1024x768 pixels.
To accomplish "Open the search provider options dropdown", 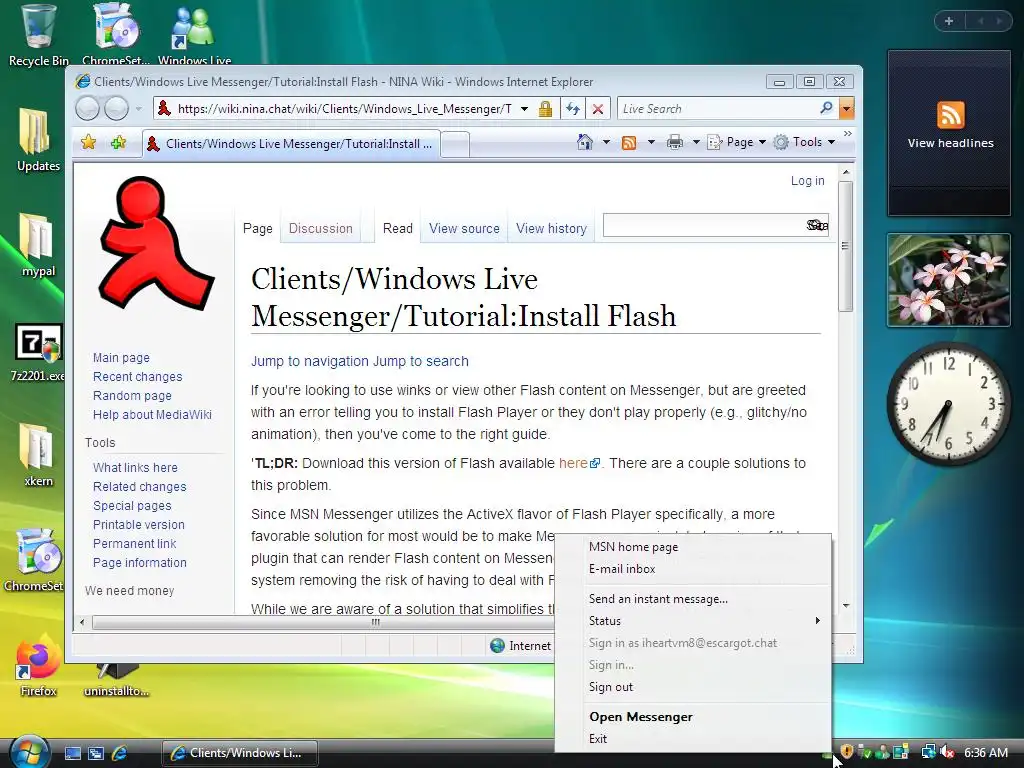I will point(846,109).
